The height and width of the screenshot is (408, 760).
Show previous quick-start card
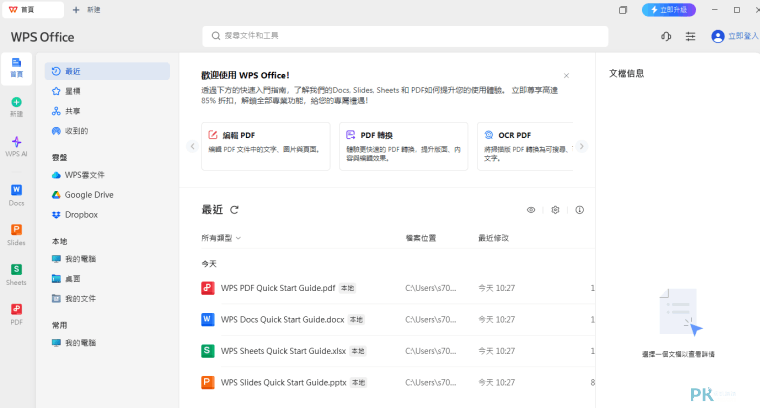pos(192,146)
